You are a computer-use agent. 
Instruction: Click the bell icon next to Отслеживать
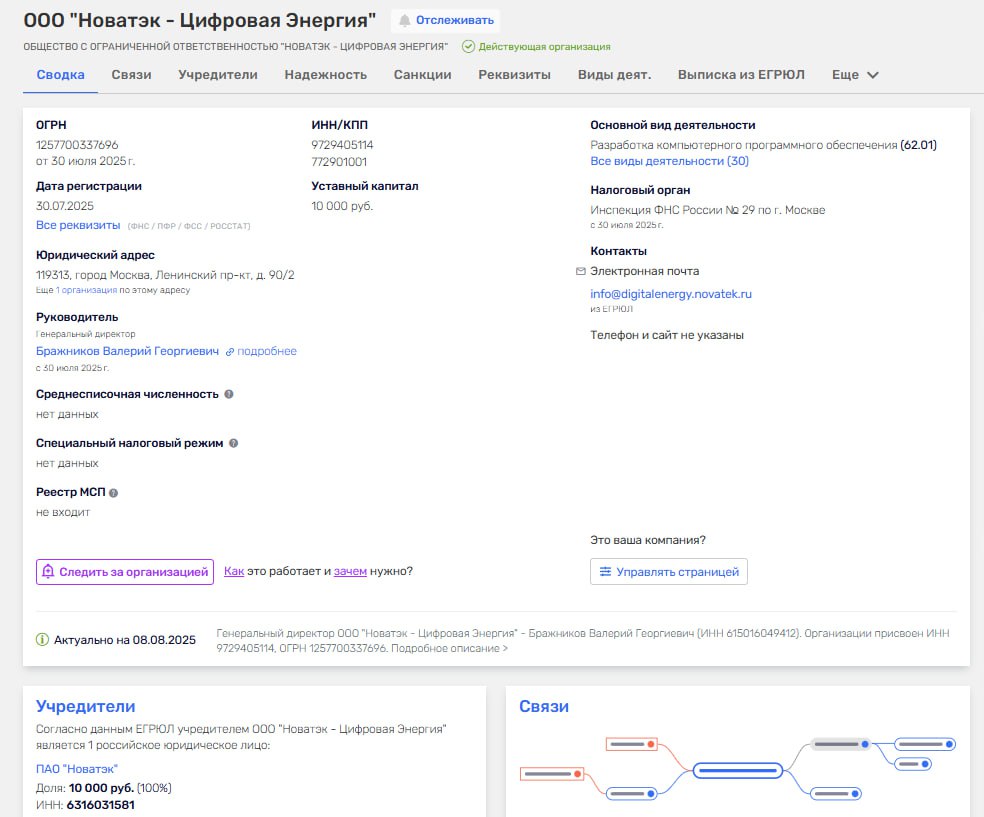405,21
